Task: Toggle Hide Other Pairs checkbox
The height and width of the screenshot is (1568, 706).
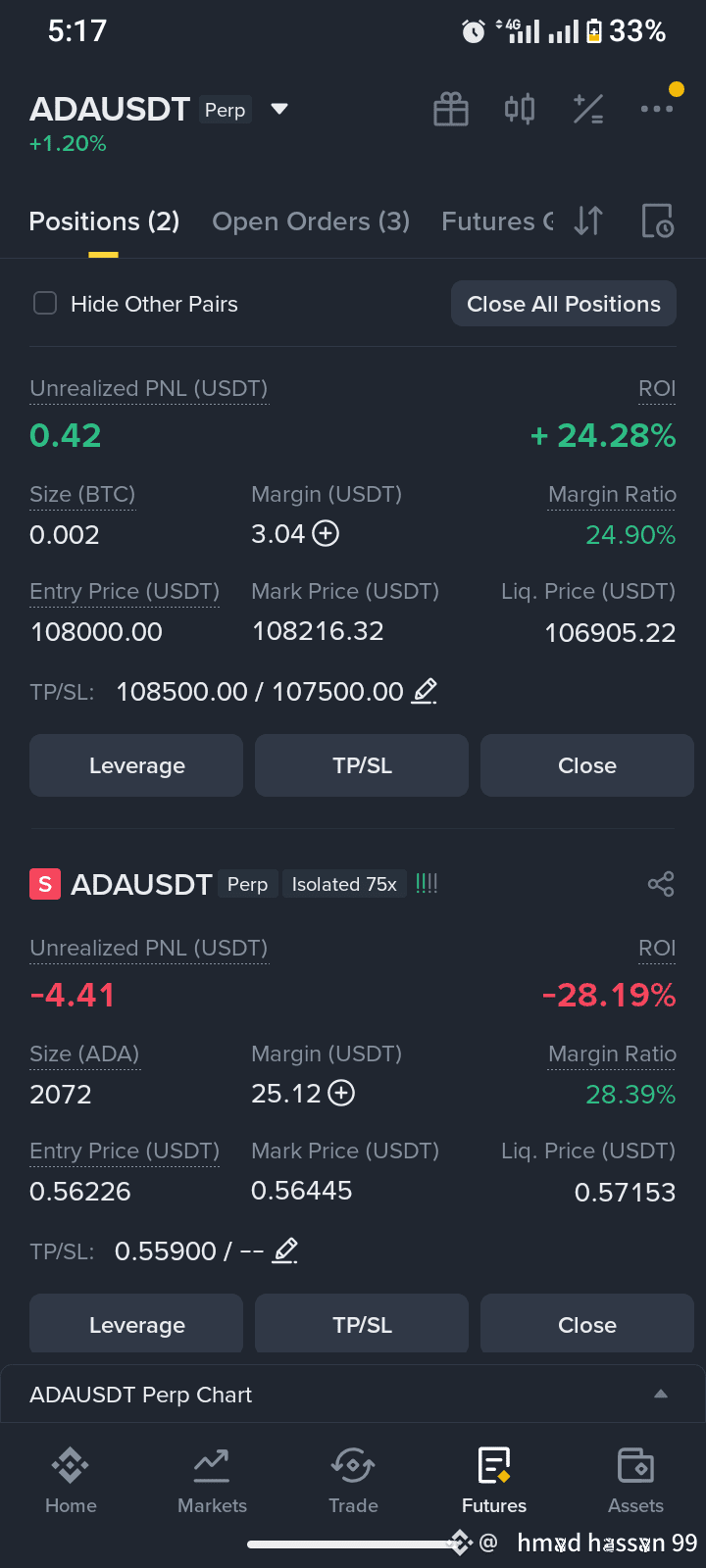Action: (45, 303)
